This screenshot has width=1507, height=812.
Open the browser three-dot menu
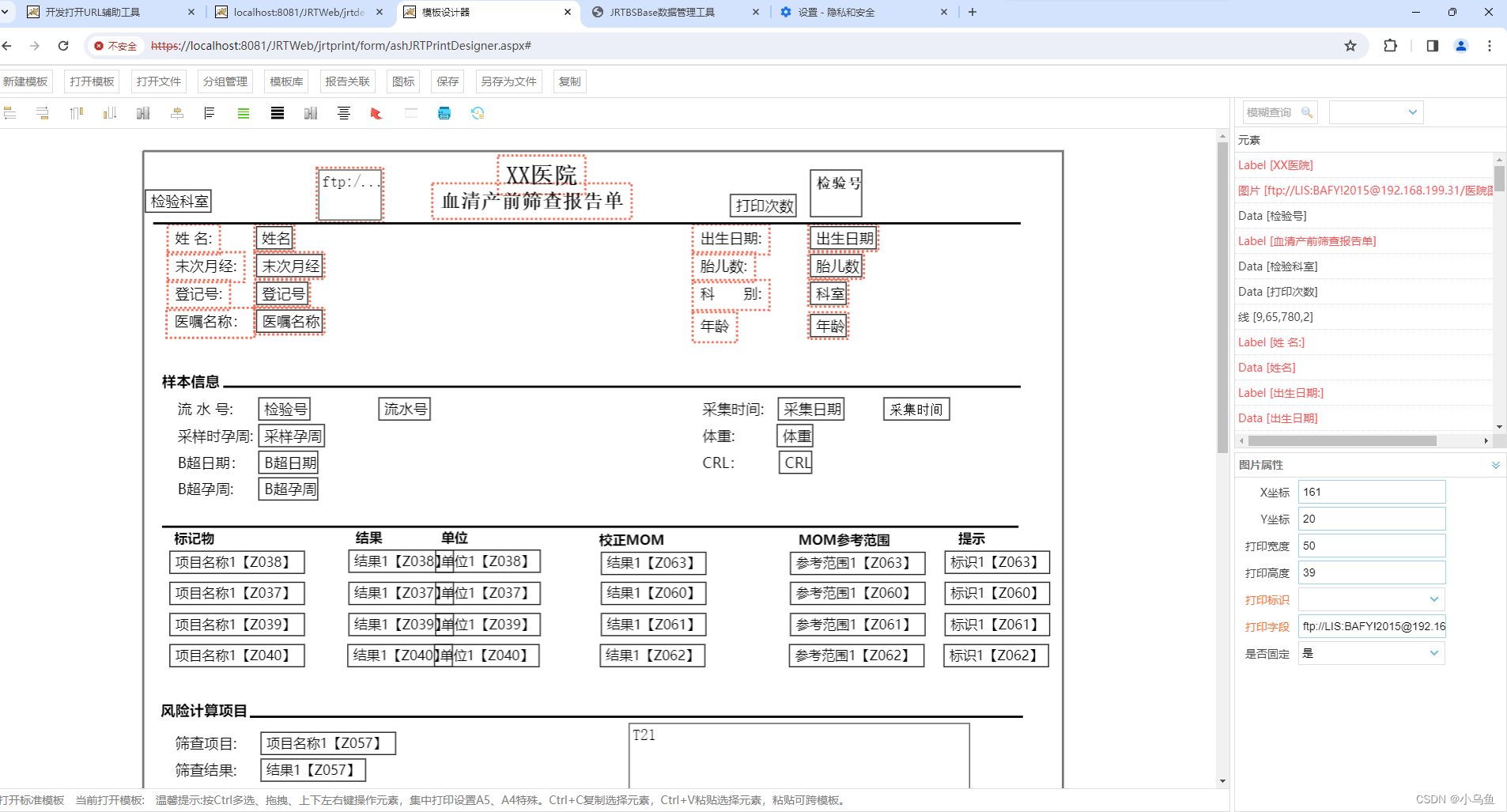pyautogui.click(x=1490, y=46)
